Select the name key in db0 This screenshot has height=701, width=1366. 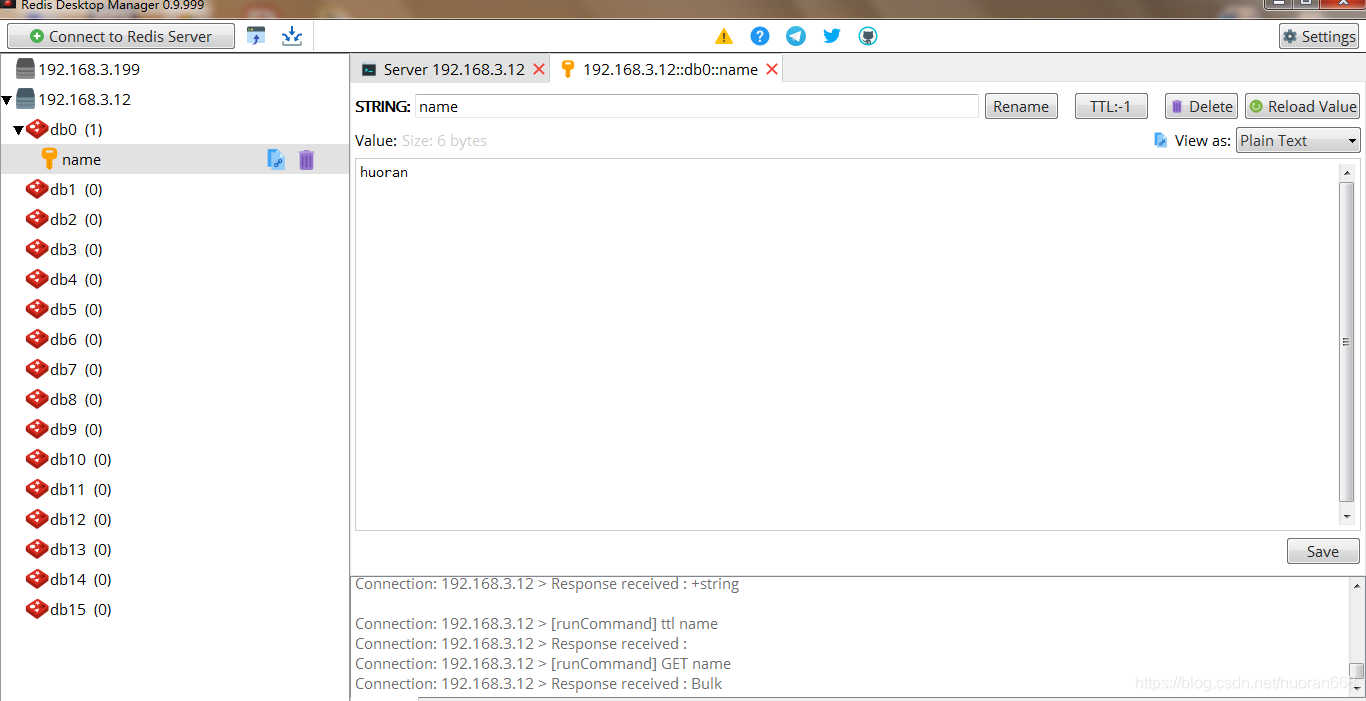[174, 159]
